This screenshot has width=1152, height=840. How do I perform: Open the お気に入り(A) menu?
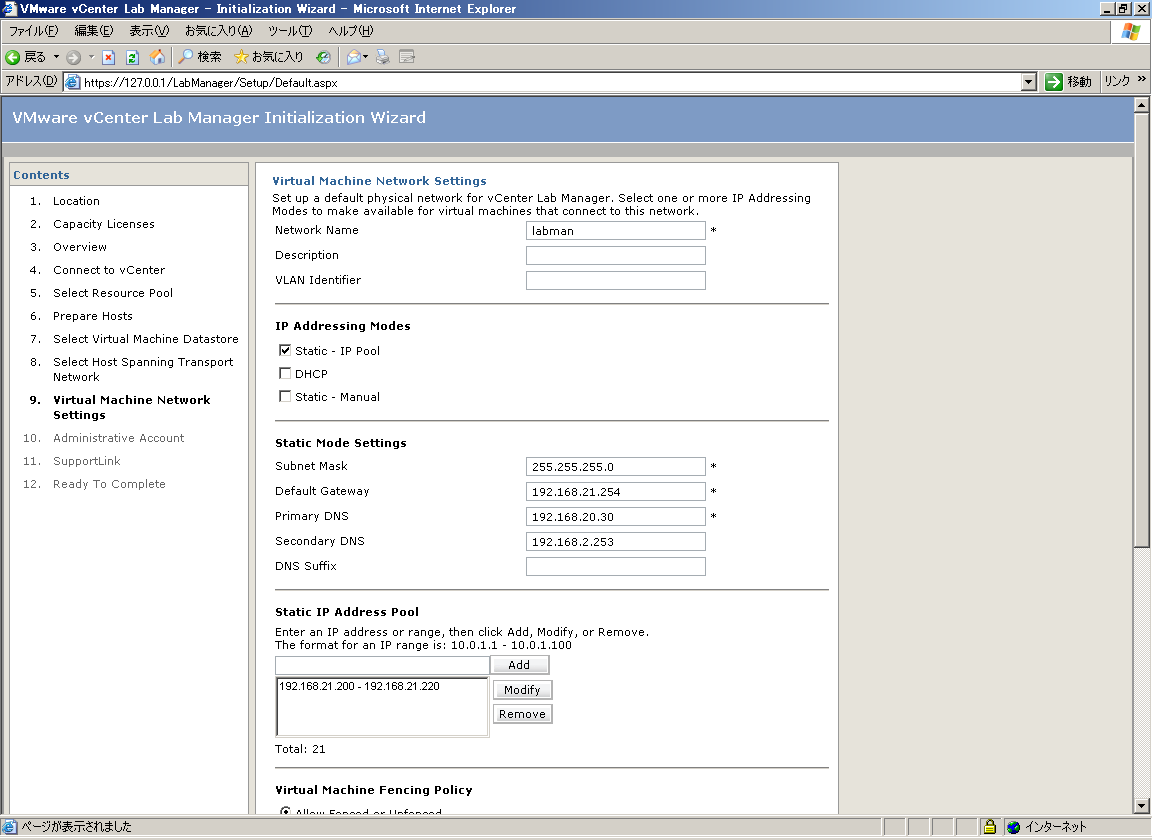click(218, 31)
